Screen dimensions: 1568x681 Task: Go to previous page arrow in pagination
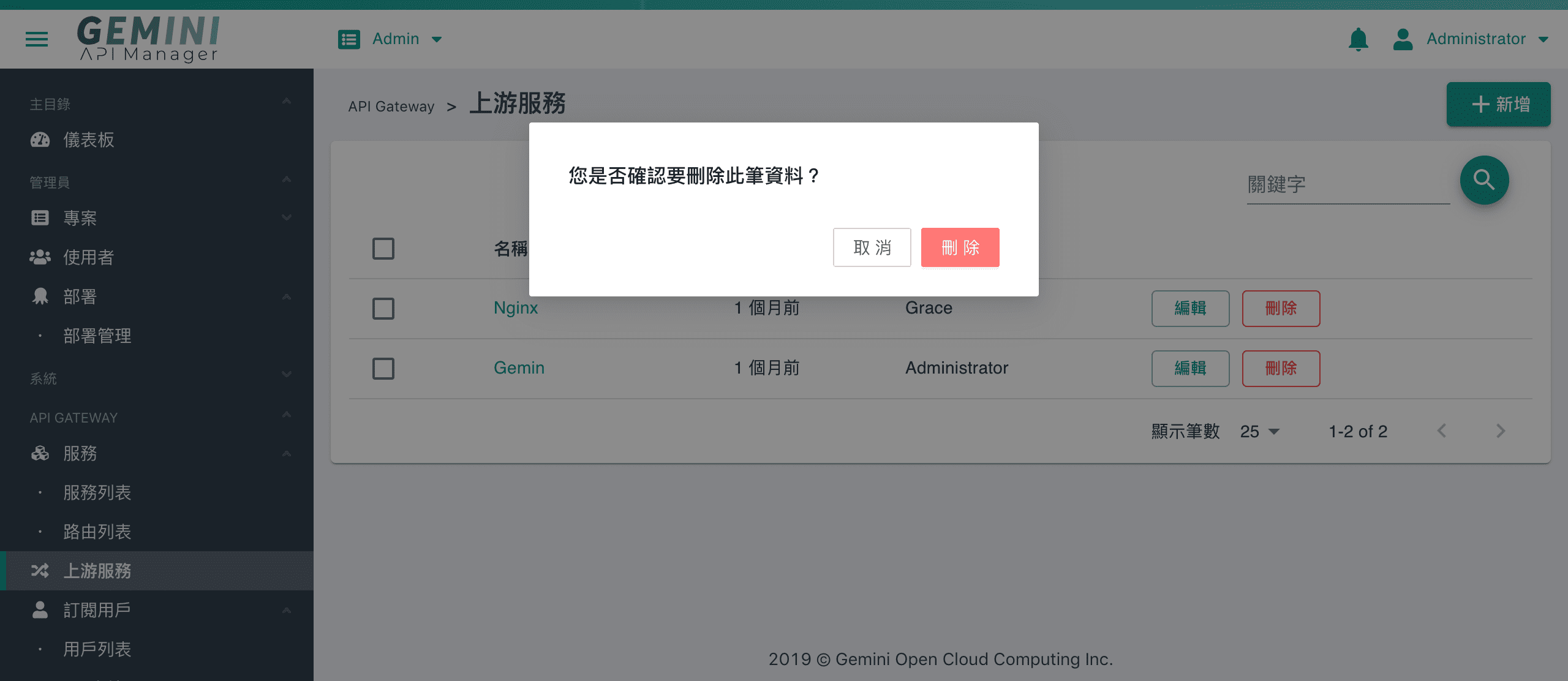click(1442, 431)
